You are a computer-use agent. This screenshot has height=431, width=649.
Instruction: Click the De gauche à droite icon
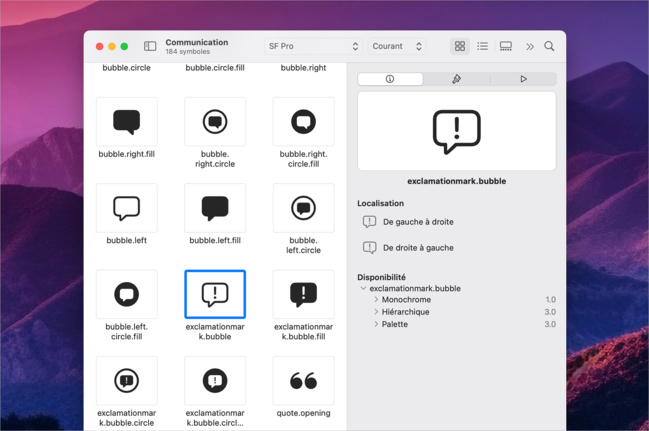[369, 222]
